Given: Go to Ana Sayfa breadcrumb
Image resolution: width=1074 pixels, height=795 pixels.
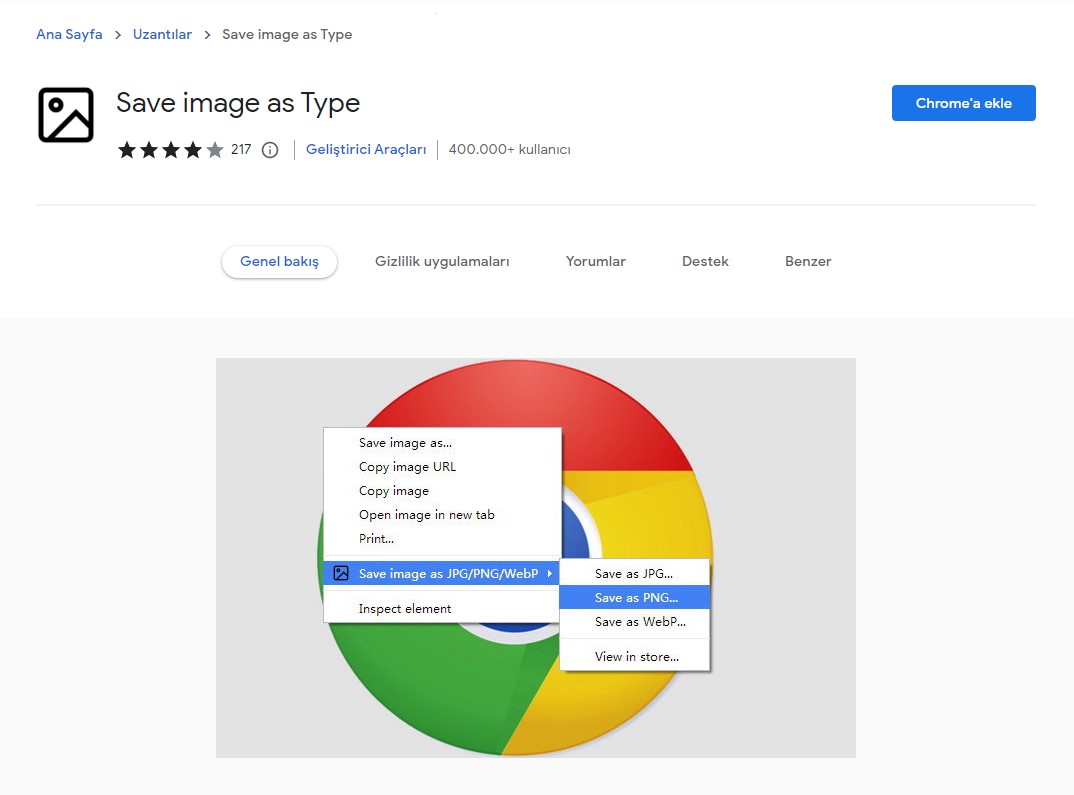Looking at the screenshot, I should point(69,34).
